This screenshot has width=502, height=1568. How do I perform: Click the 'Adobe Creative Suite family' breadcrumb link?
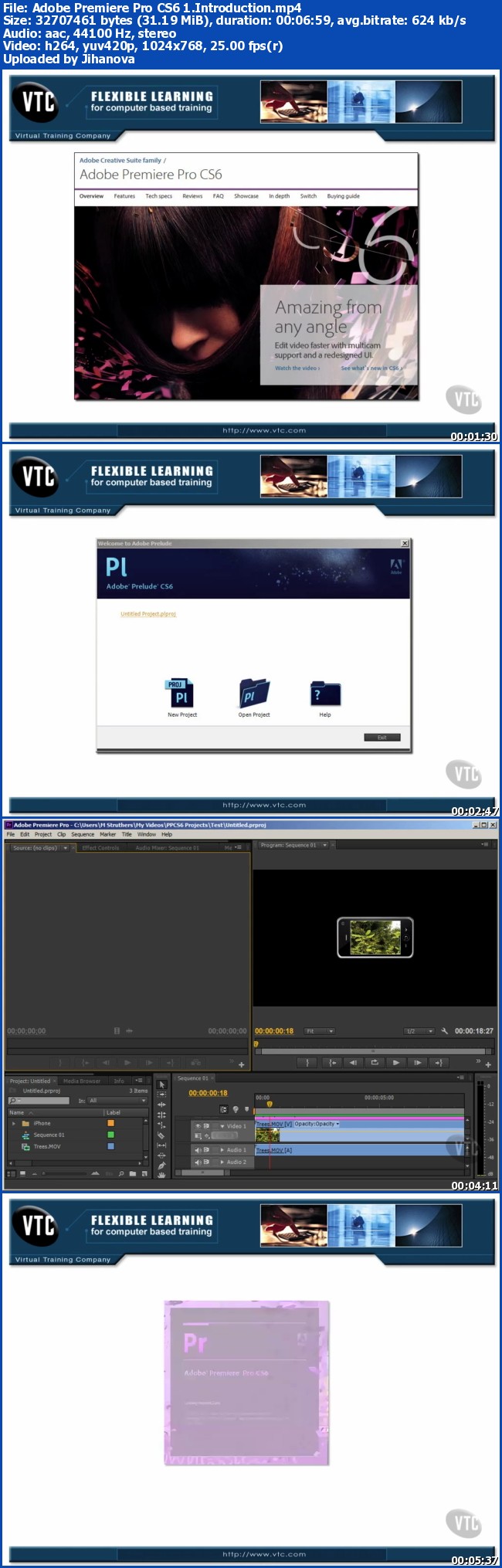120,161
